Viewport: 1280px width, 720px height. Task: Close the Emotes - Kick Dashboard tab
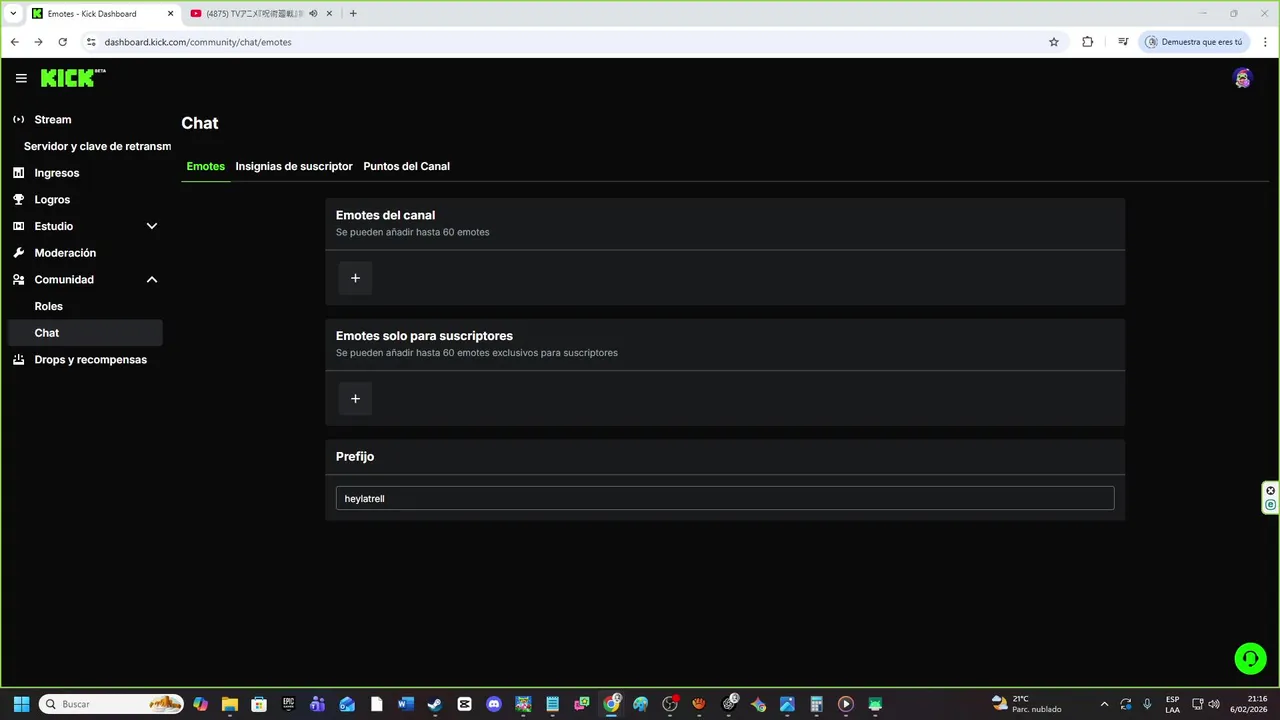pos(170,14)
